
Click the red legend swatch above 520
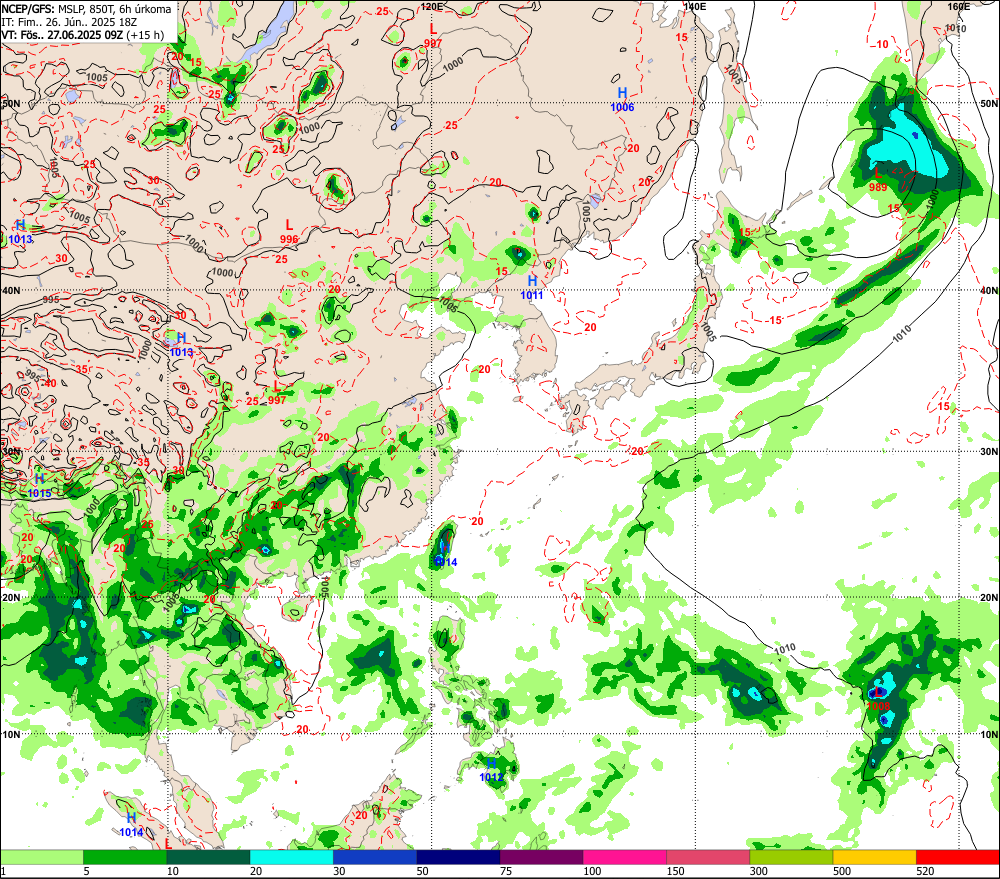(x=957, y=857)
